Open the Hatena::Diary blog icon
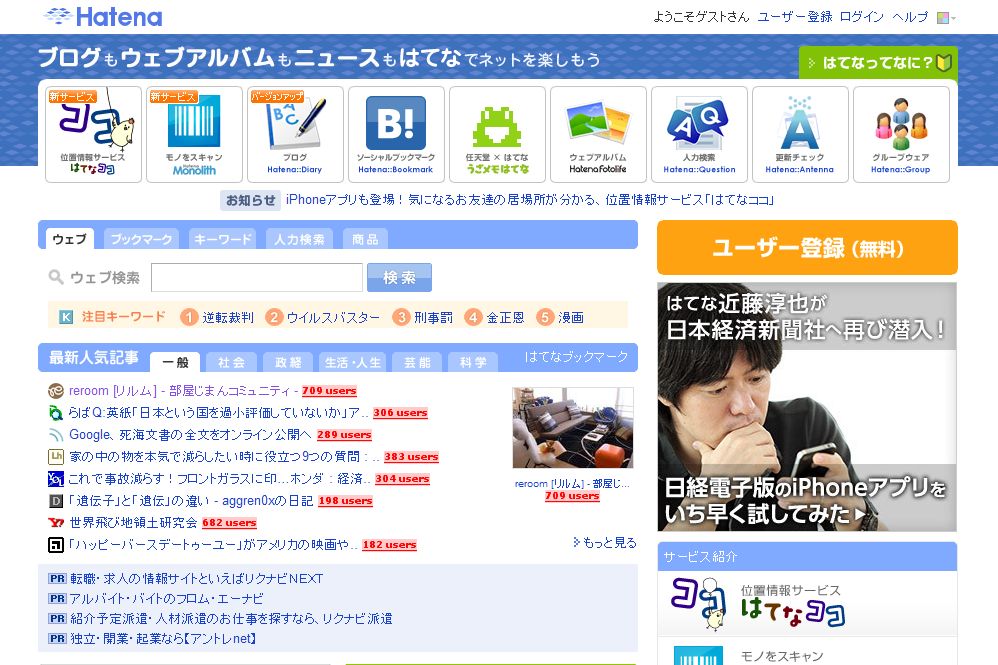The height and width of the screenshot is (665, 998). click(295, 134)
